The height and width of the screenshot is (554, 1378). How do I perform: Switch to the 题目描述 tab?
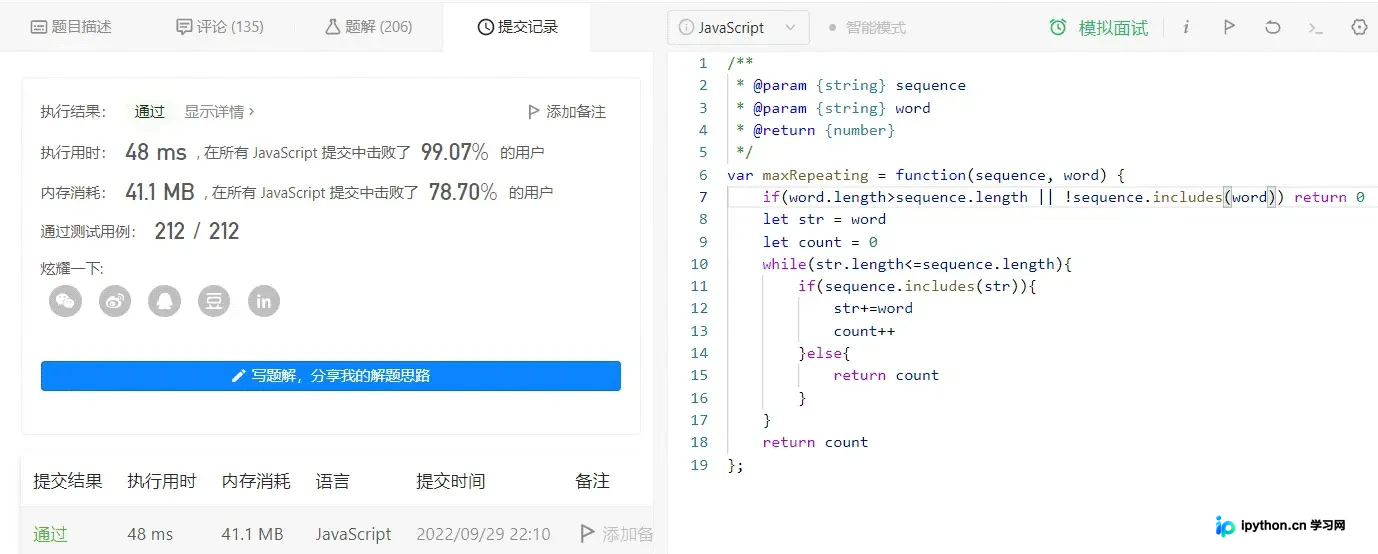[x=71, y=27]
